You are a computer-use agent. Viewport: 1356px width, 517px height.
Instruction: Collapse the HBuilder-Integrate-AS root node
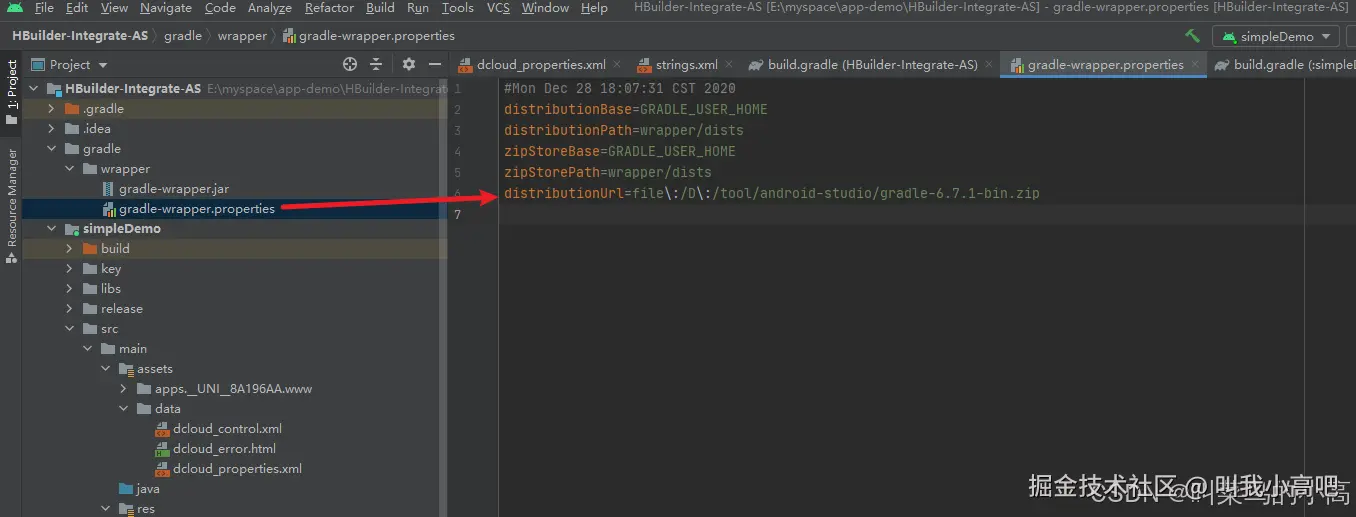(x=33, y=89)
